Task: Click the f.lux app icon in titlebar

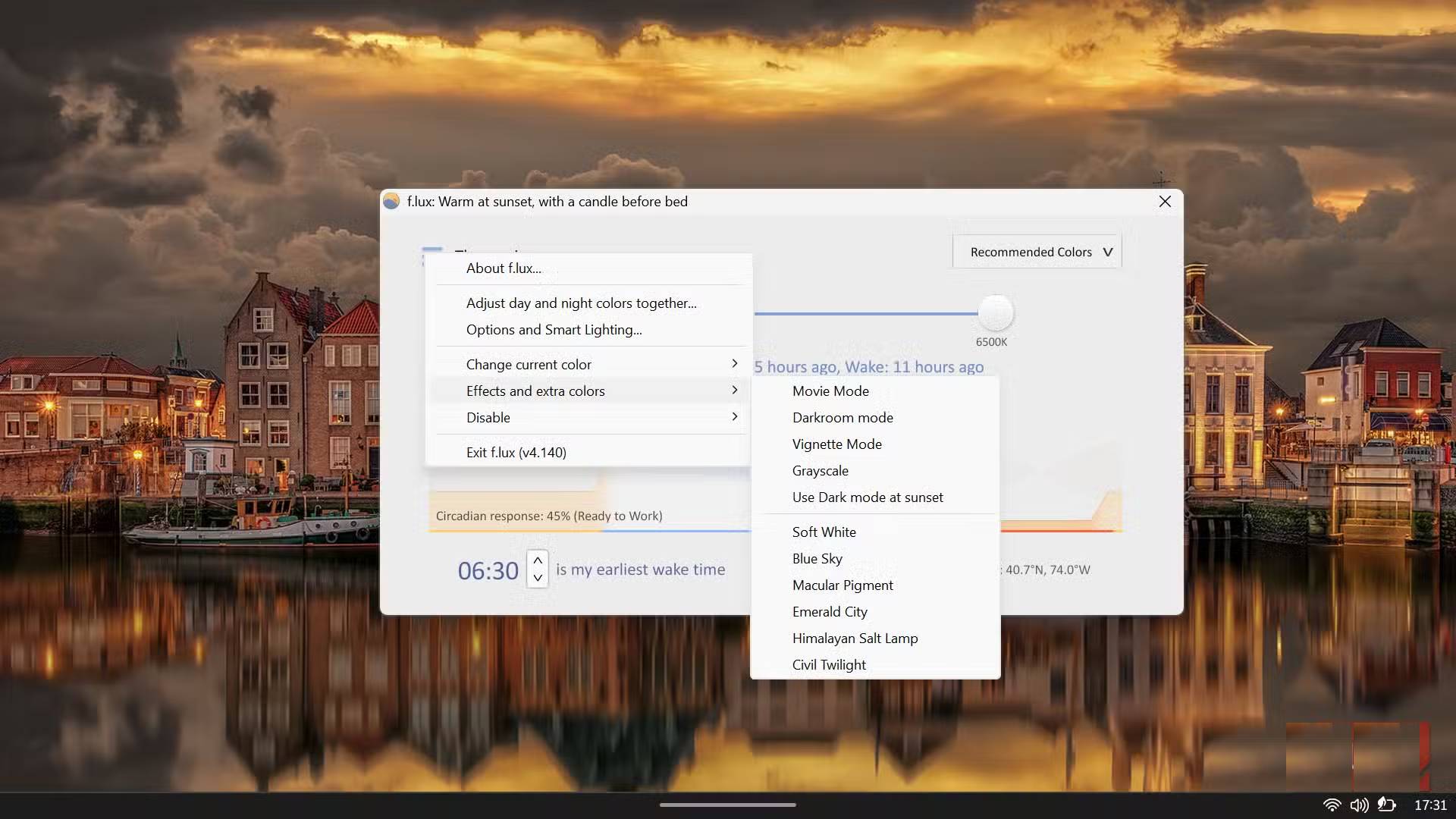Action: point(392,201)
